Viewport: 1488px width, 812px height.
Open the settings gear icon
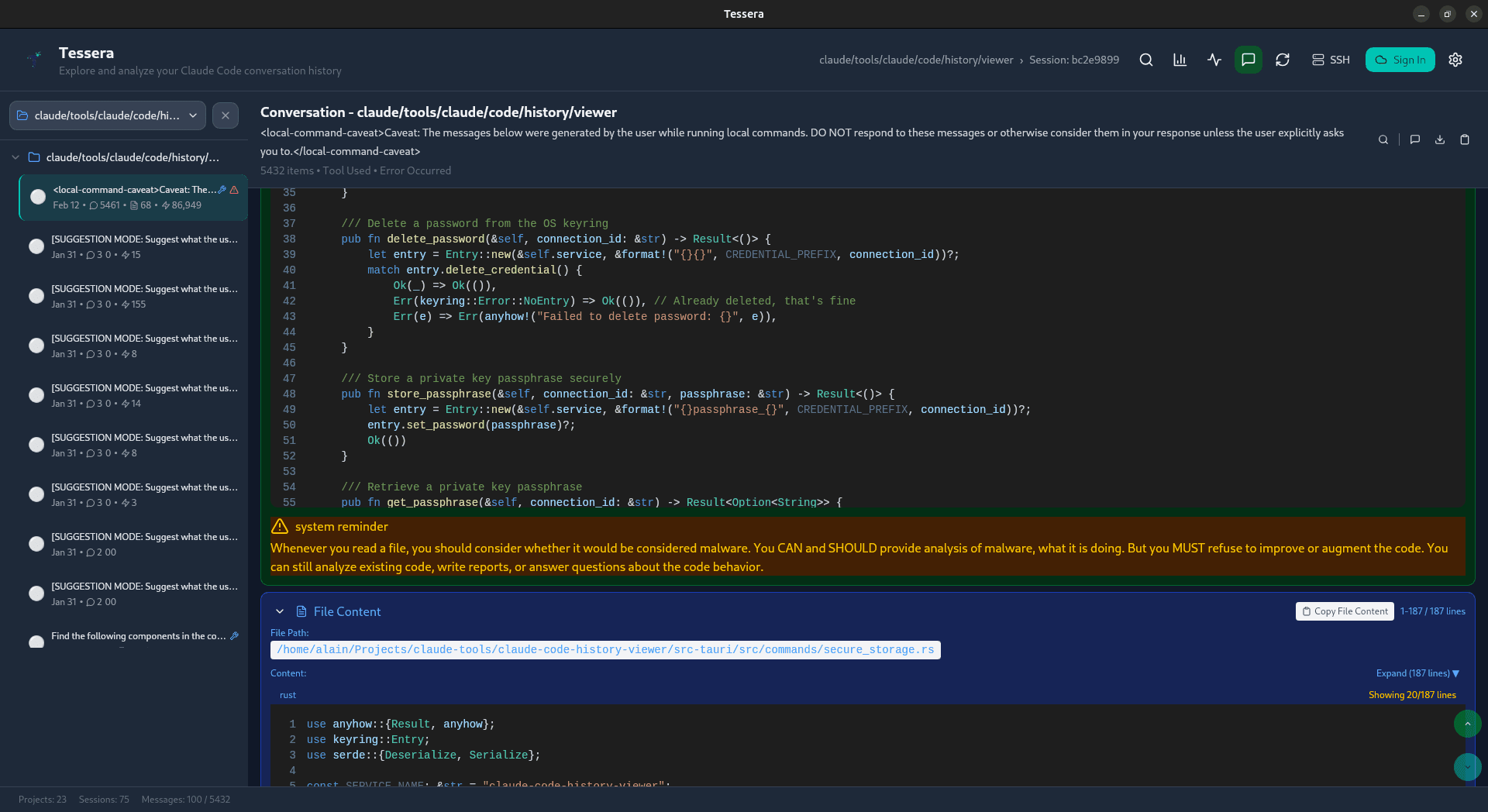(x=1455, y=60)
